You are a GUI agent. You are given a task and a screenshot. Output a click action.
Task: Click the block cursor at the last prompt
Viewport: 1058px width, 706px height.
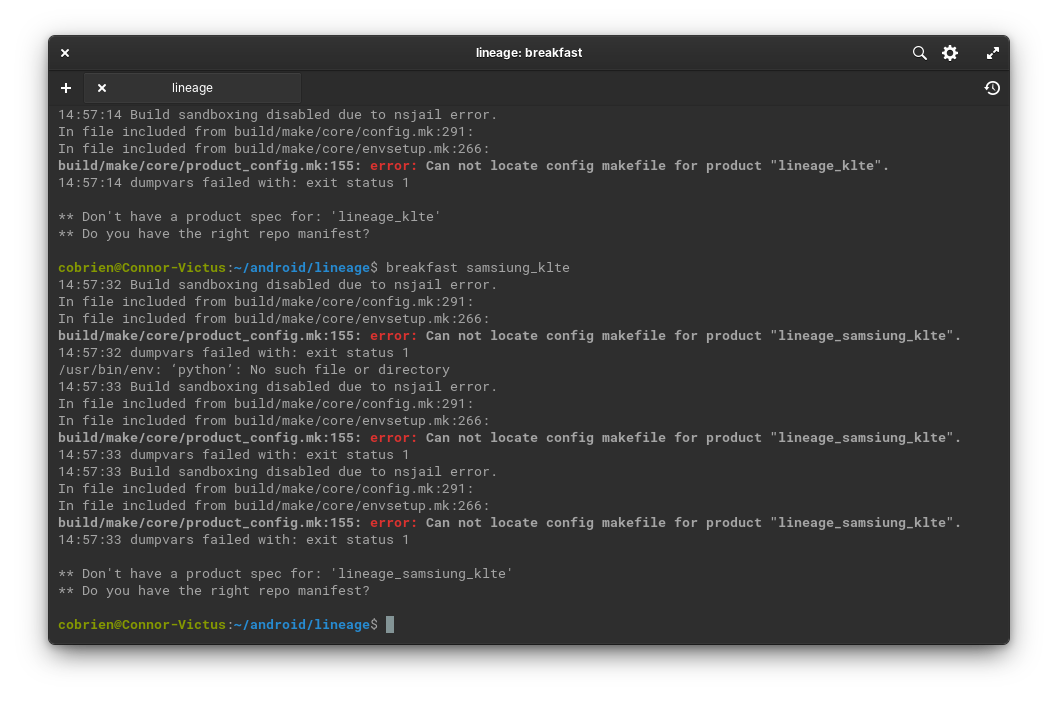(x=390, y=625)
